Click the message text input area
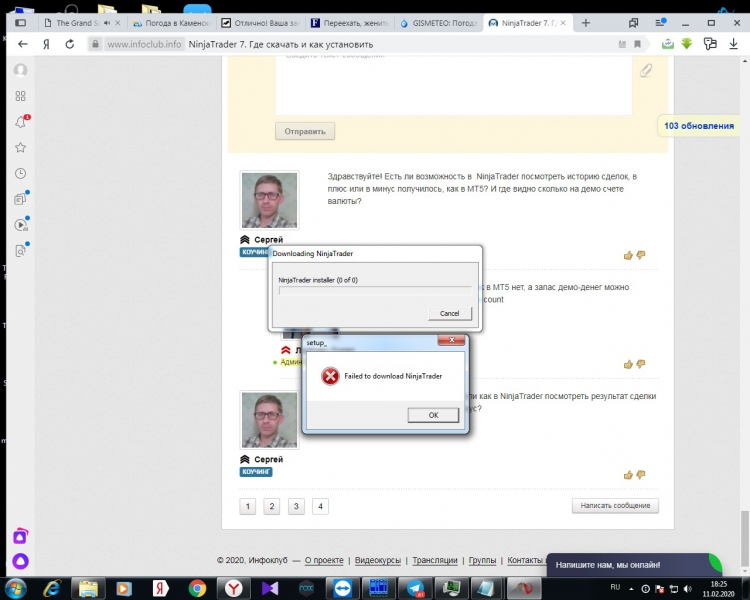750x600 pixels. (x=453, y=85)
